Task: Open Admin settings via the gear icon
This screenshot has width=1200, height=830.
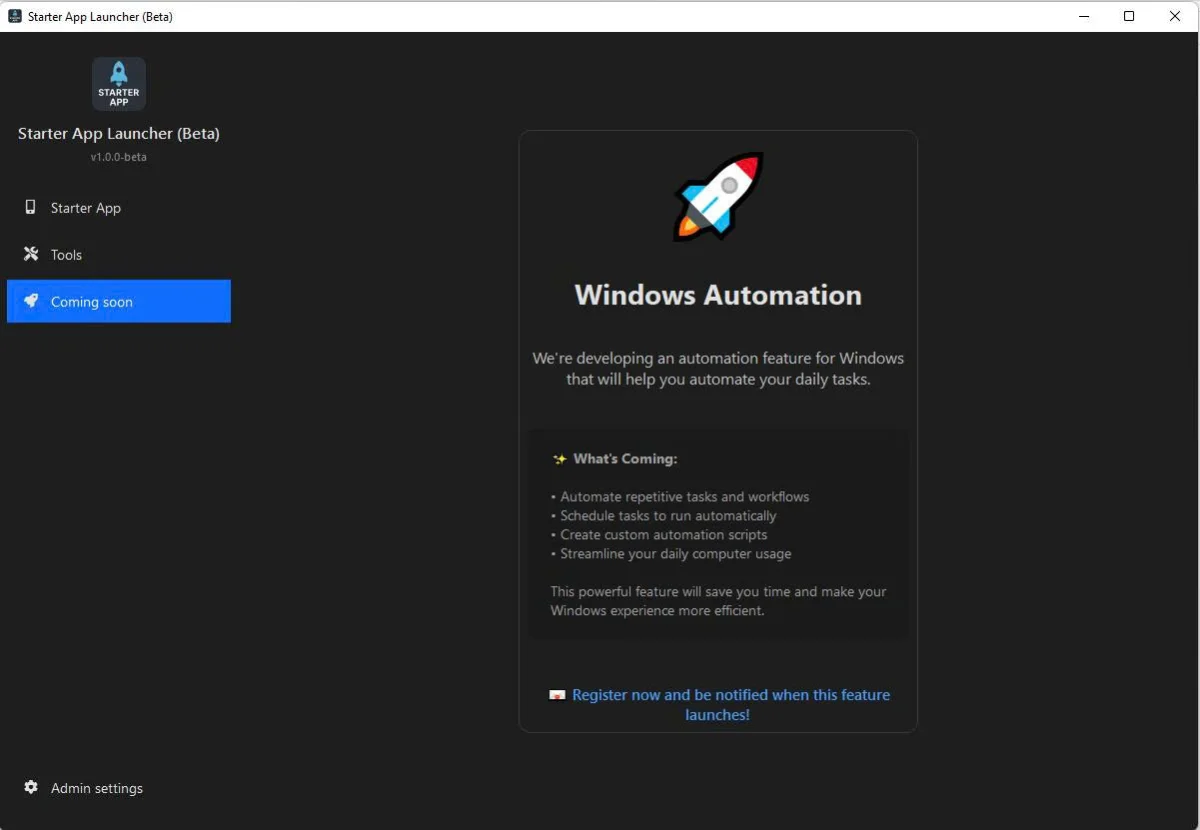Action: 31,788
